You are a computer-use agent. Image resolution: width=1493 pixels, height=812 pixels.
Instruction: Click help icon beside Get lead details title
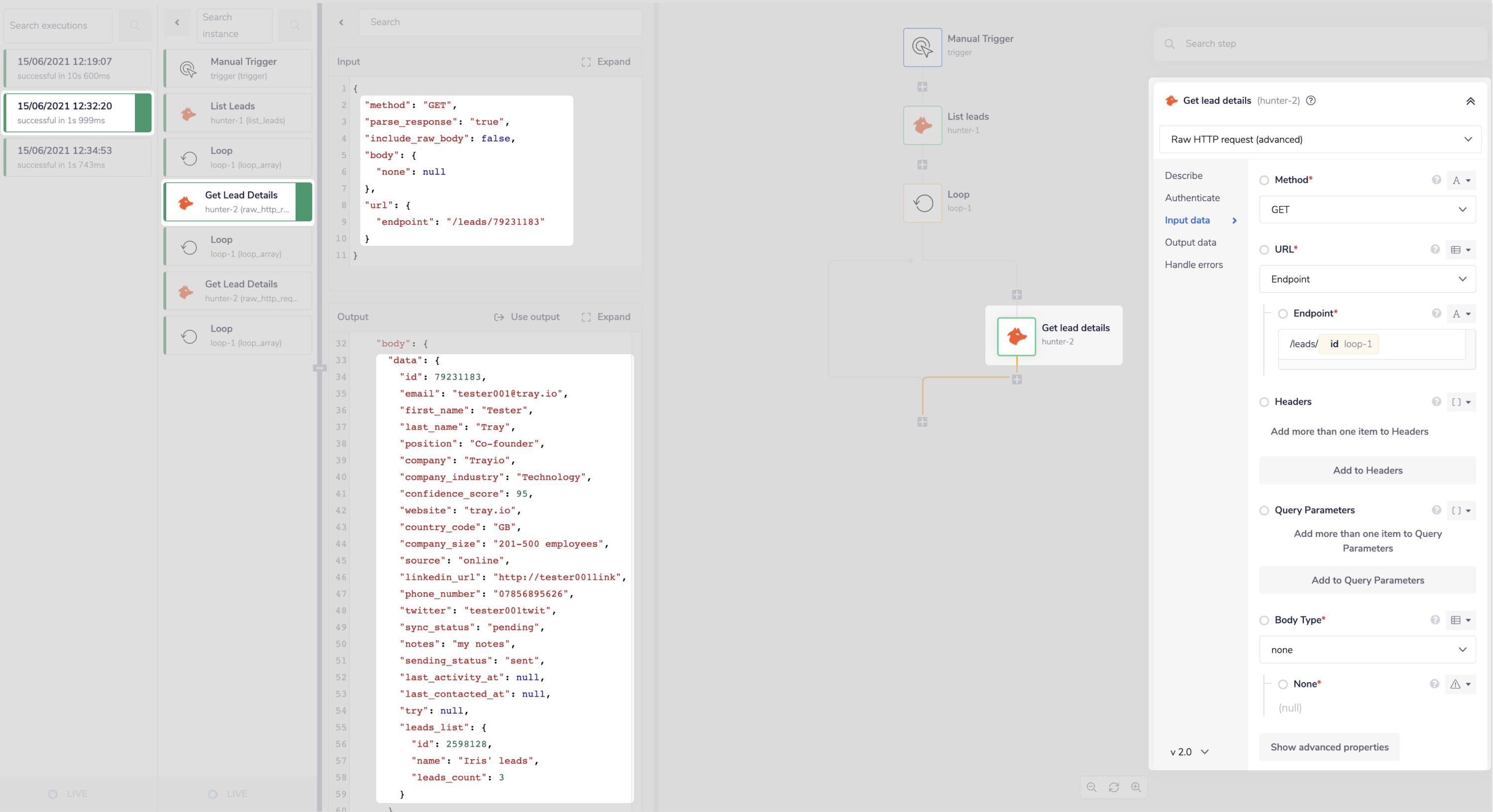click(1311, 101)
